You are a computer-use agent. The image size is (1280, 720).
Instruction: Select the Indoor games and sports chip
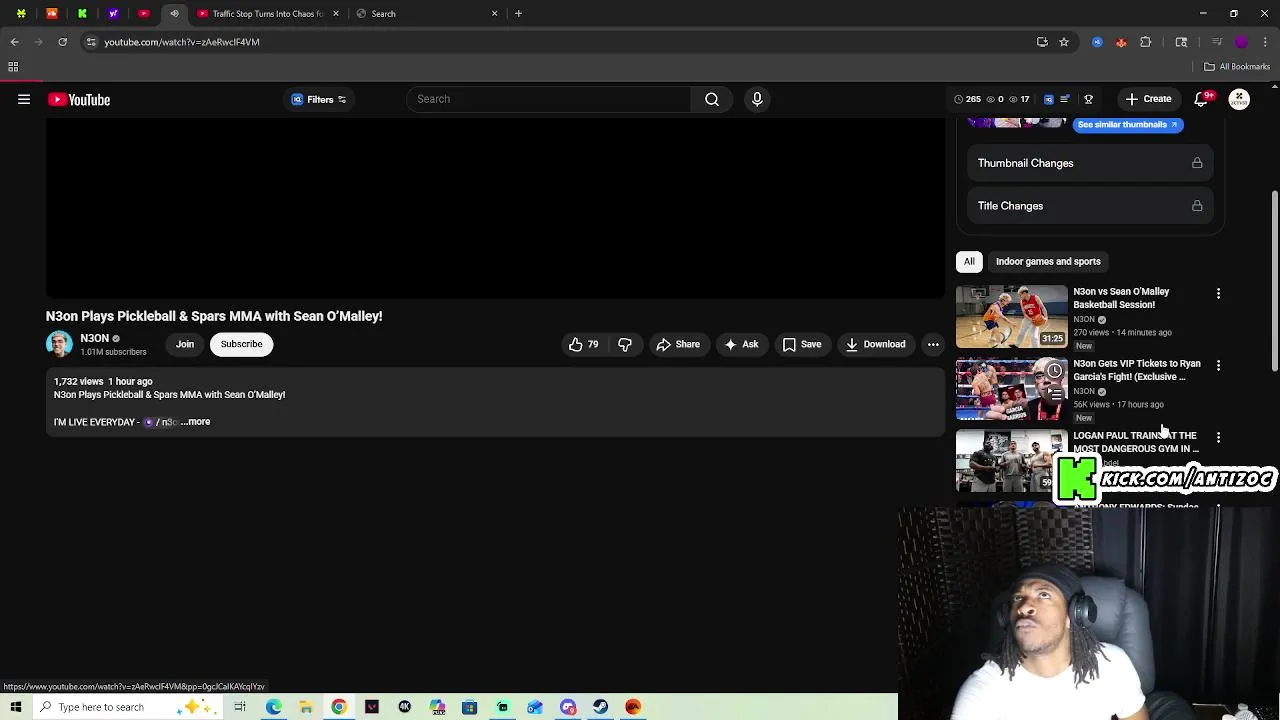(x=1048, y=261)
